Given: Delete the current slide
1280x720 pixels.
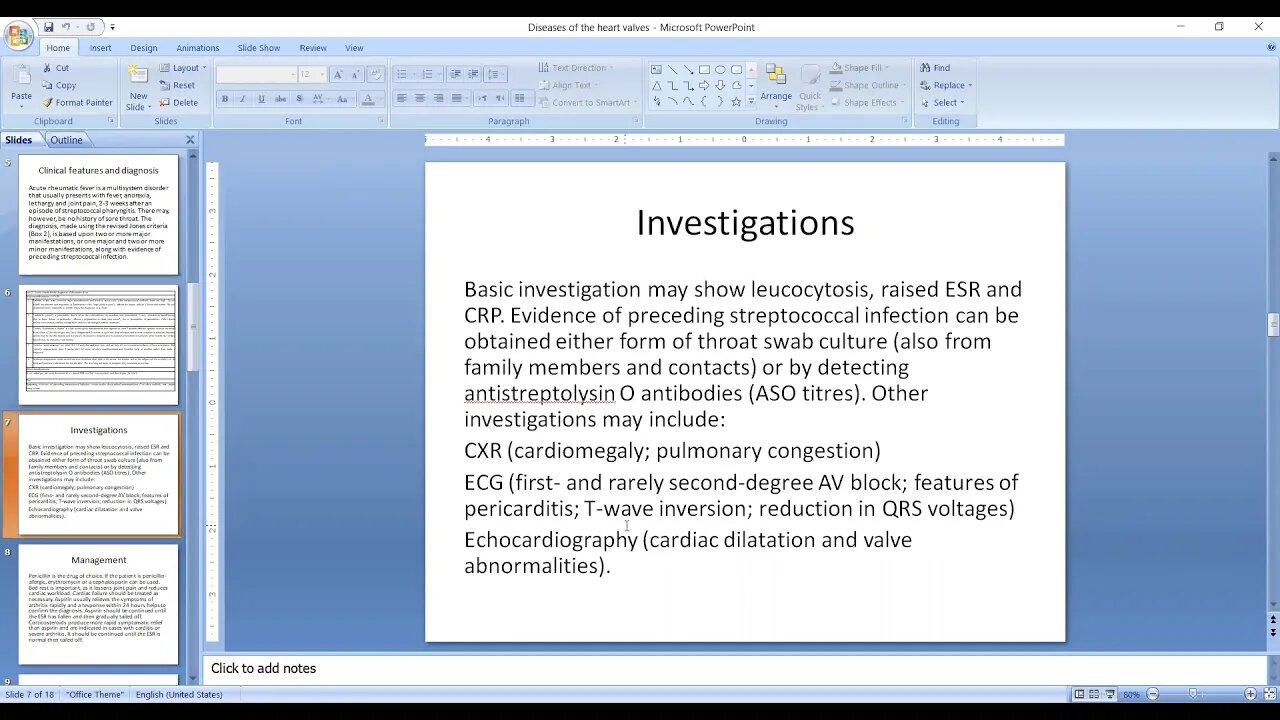Looking at the screenshot, I should point(178,102).
